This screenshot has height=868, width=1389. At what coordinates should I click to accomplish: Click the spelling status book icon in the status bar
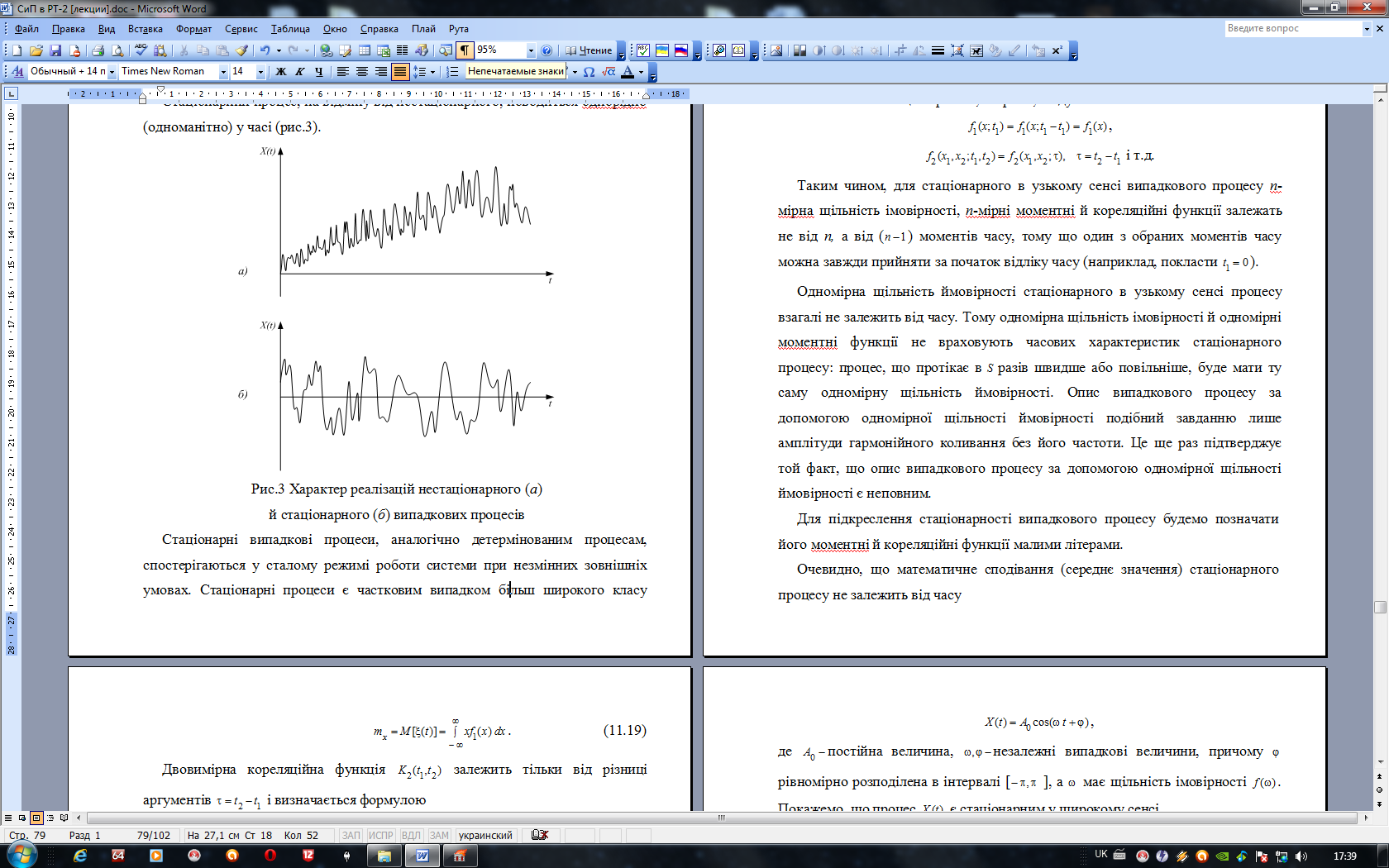point(540,835)
